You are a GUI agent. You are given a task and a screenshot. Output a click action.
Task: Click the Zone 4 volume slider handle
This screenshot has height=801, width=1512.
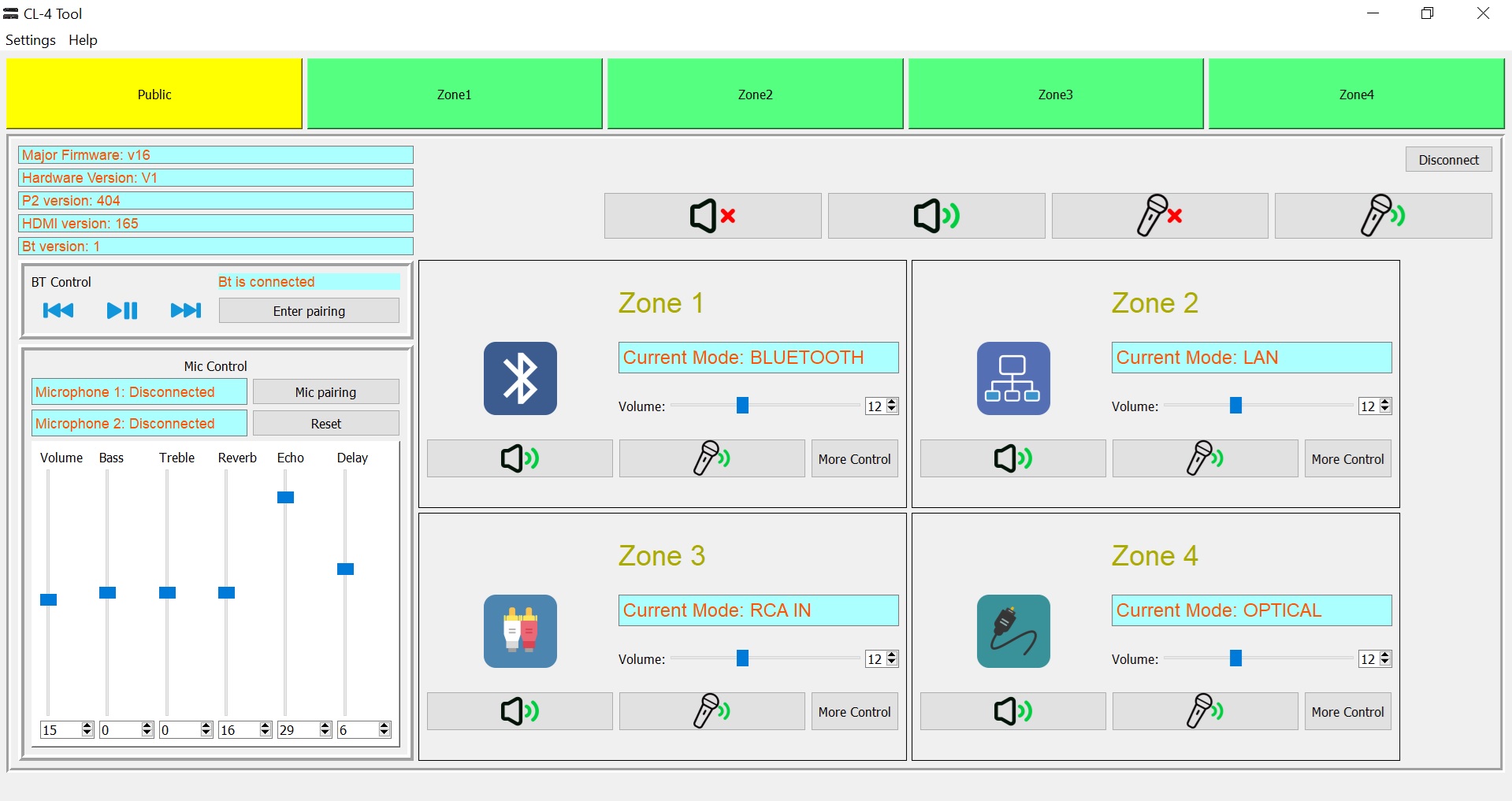click(x=1235, y=658)
